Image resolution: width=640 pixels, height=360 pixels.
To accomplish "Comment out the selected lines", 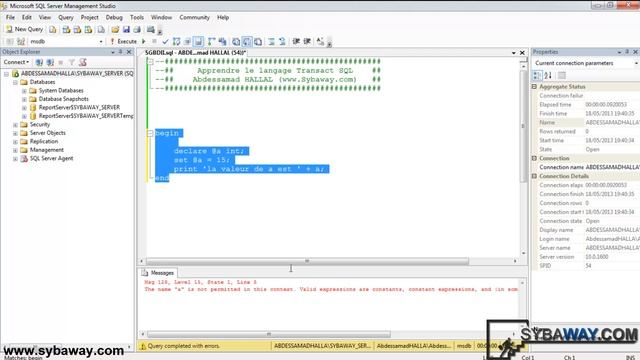I will 271,41.
